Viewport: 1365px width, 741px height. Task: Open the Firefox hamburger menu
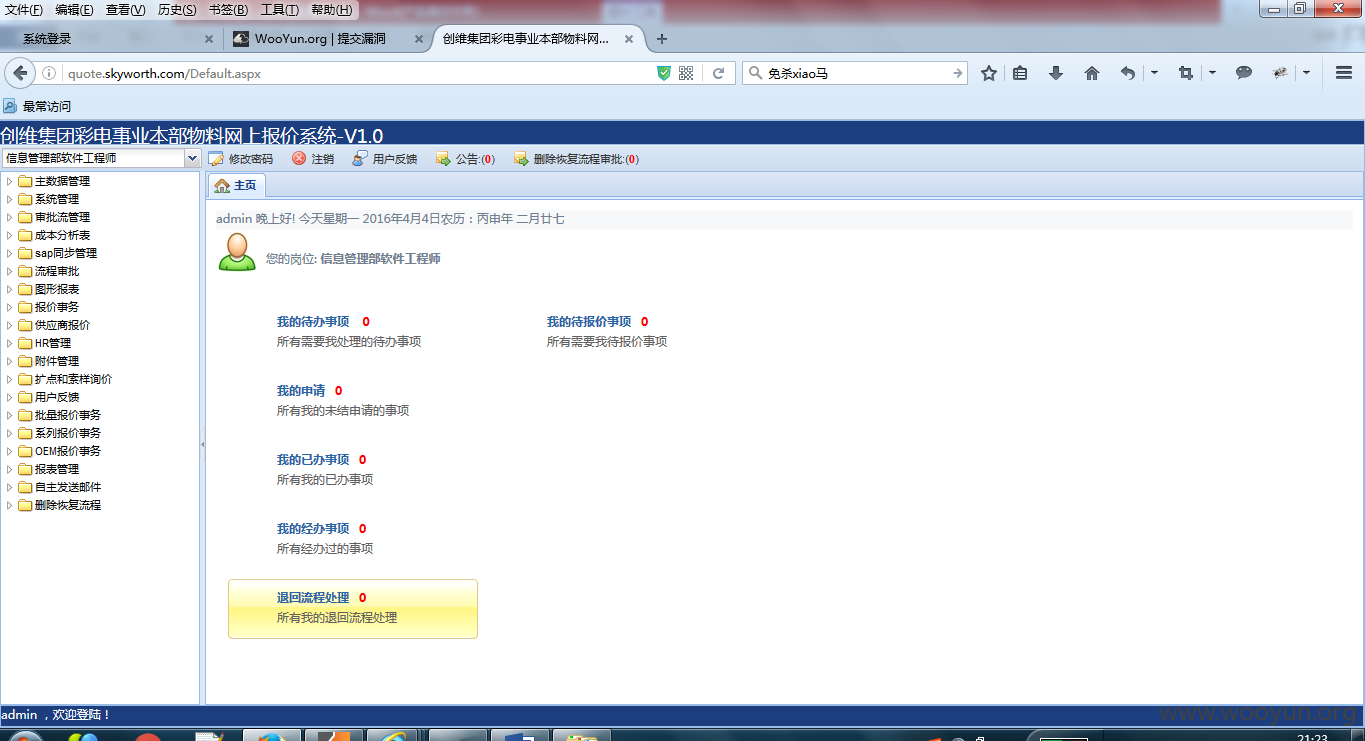coord(1344,73)
